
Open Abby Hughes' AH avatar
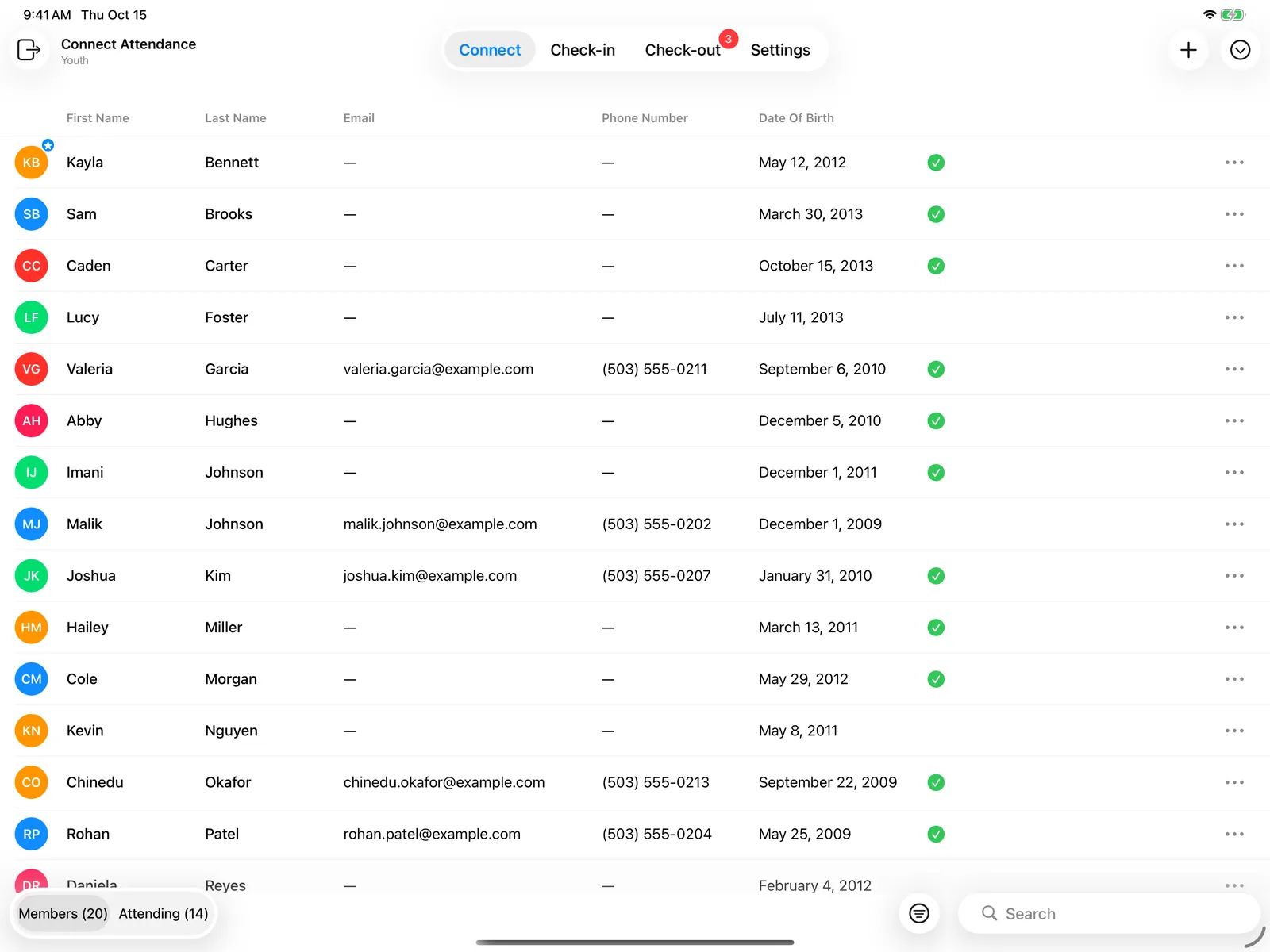click(x=32, y=420)
